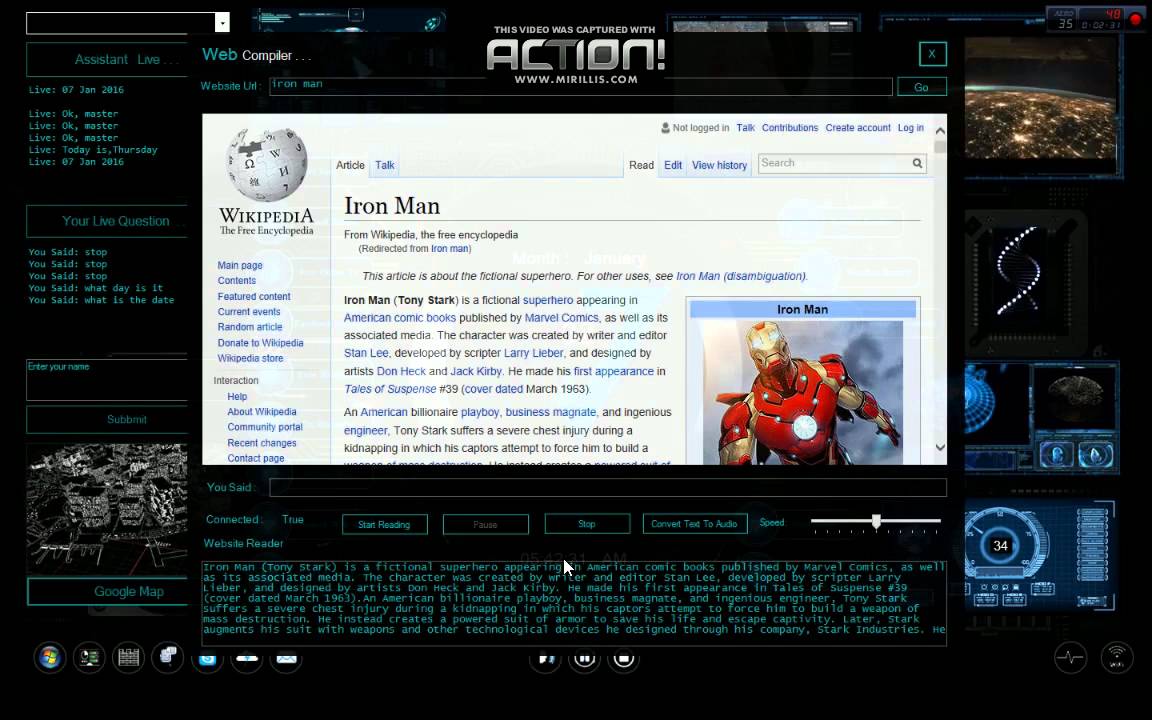Viewport: 1152px width, 720px height.
Task: Click the Stop reading button
Action: click(x=587, y=524)
